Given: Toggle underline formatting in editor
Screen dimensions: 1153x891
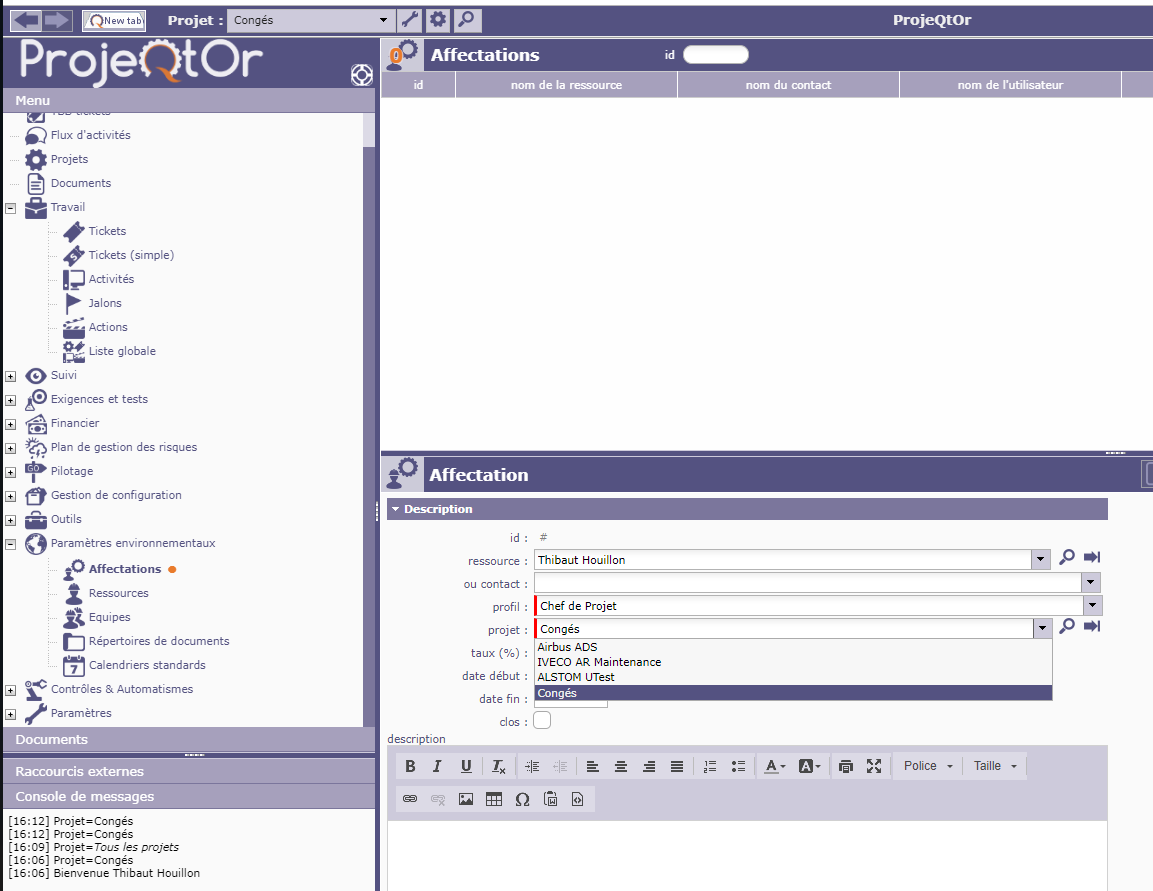Looking at the screenshot, I should coord(465,766).
